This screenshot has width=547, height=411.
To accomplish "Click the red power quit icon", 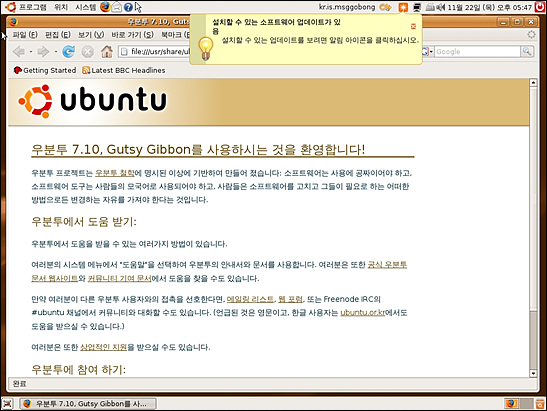I will 540,7.
